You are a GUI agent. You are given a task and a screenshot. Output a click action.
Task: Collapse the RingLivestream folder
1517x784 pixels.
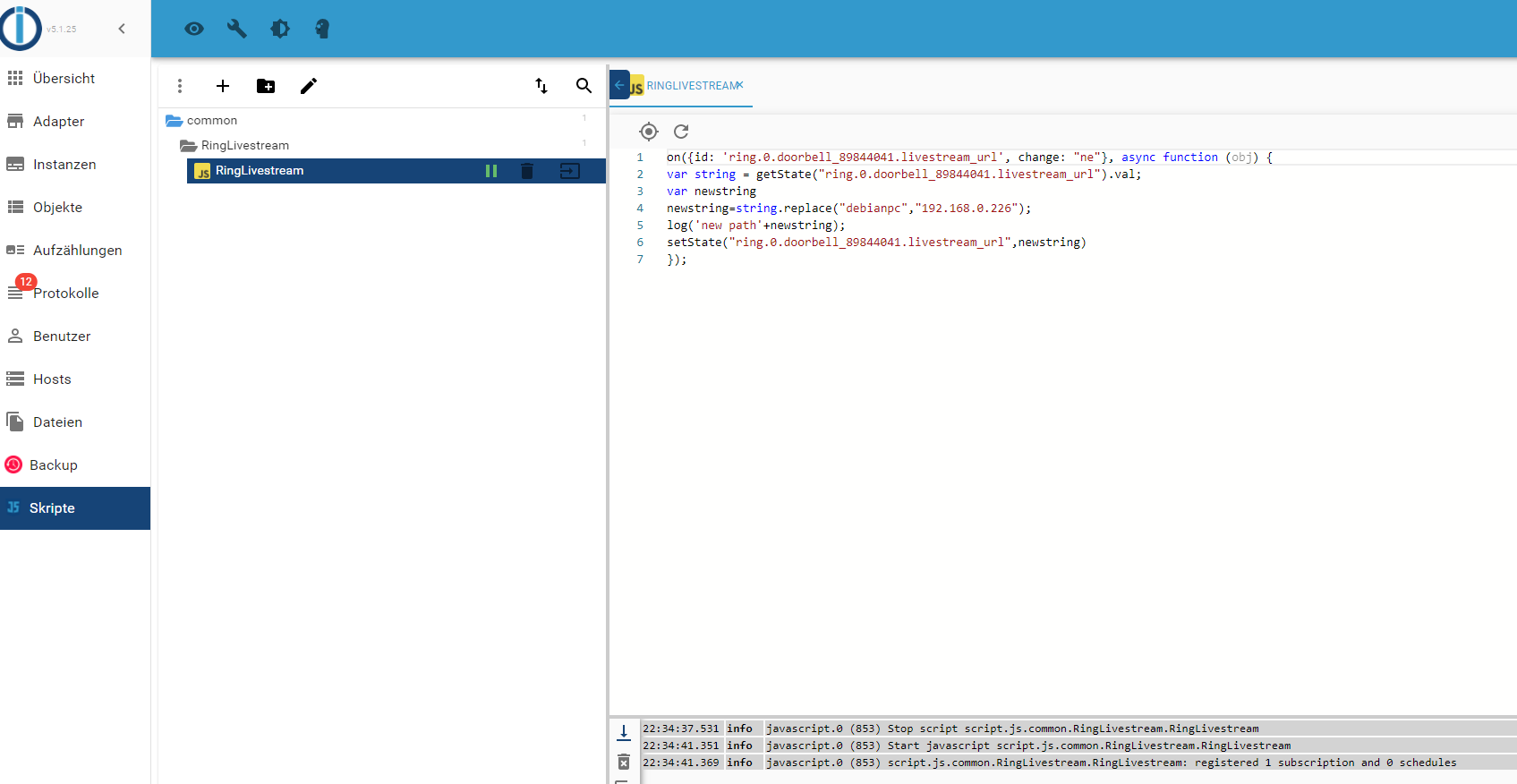pos(188,145)
